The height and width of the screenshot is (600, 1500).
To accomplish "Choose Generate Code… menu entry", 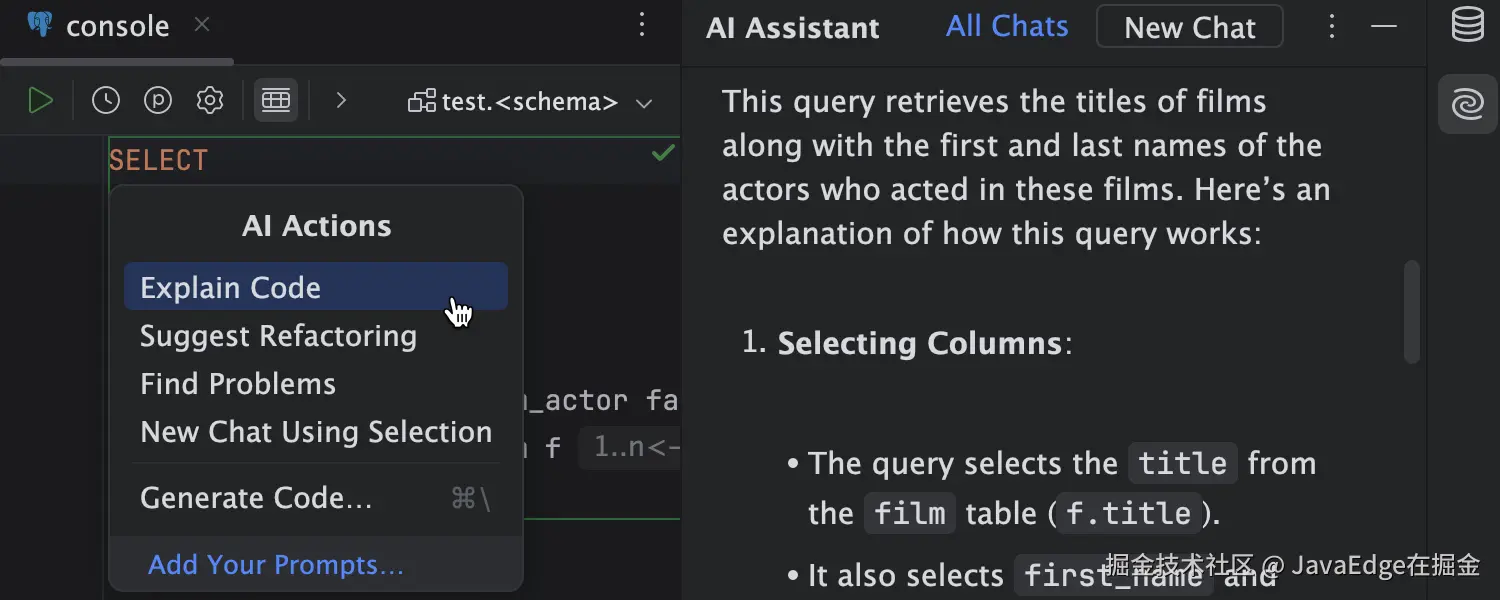I will point(256,498).
